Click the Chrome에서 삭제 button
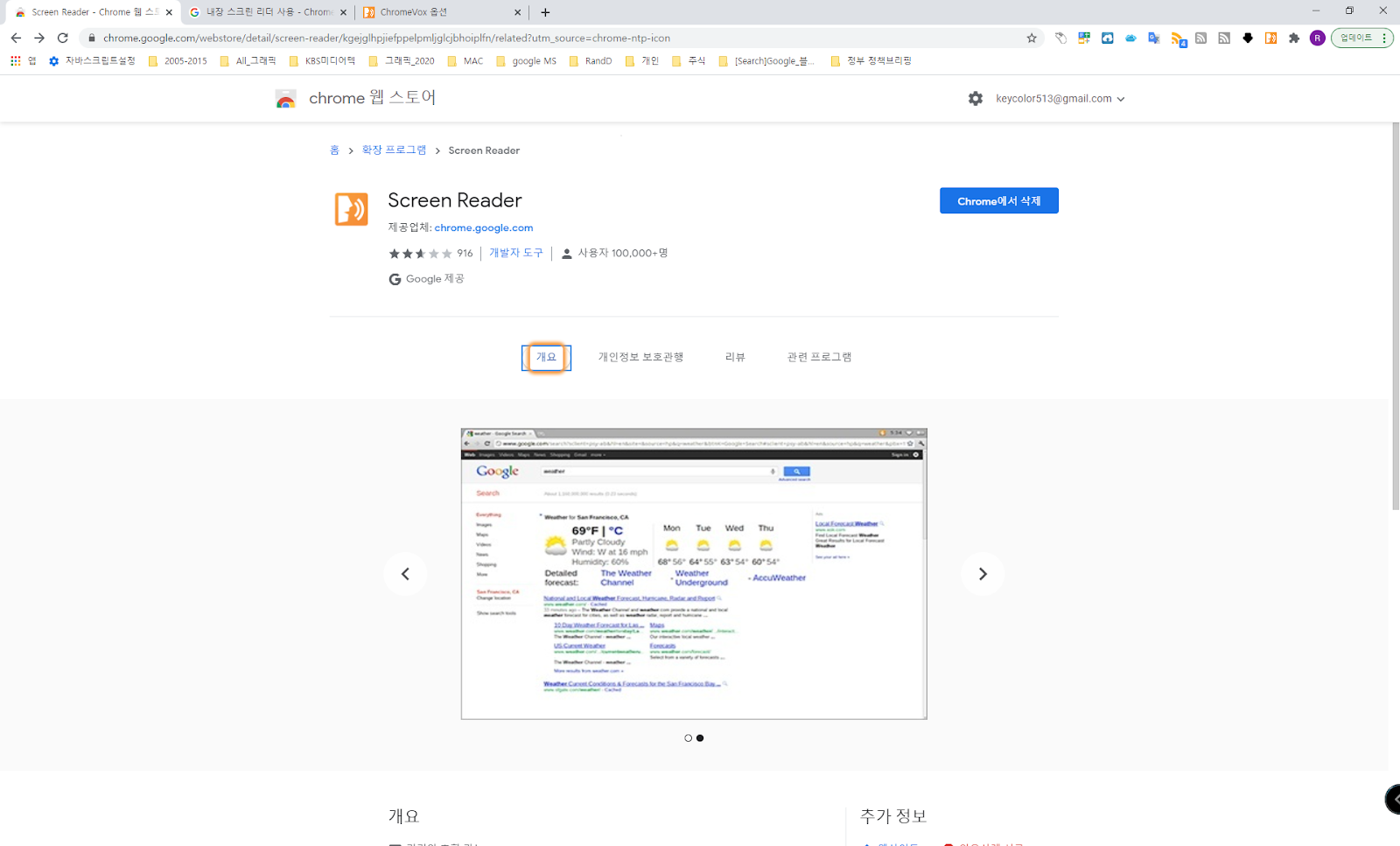1400x846 pixels. point(999,200)
